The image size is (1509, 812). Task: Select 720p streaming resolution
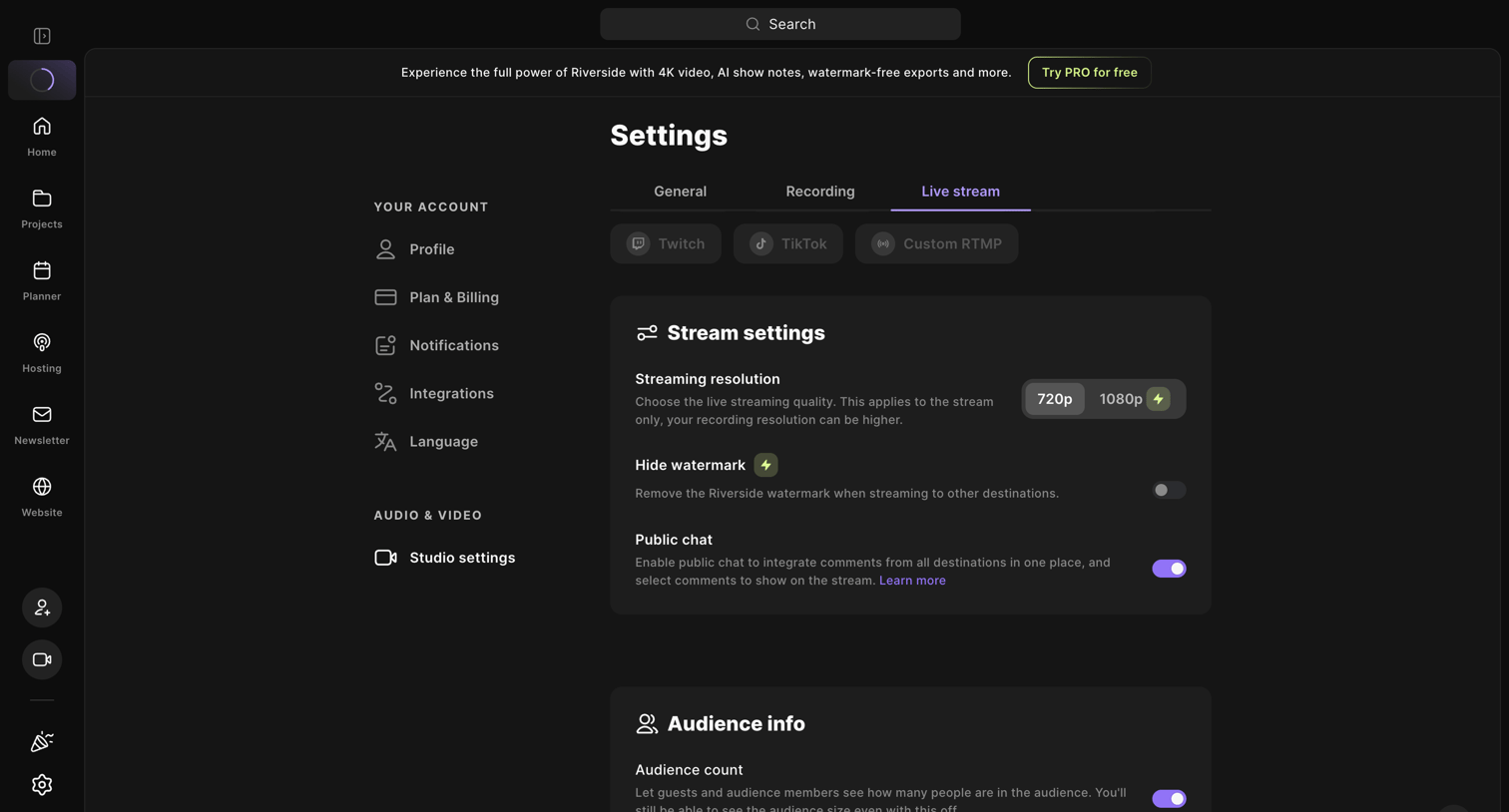click(x=1055, y=399)
